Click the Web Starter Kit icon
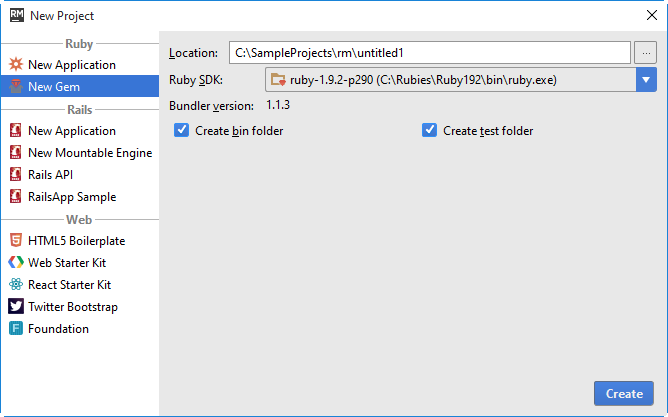The image size is (668, 417). 16,262
